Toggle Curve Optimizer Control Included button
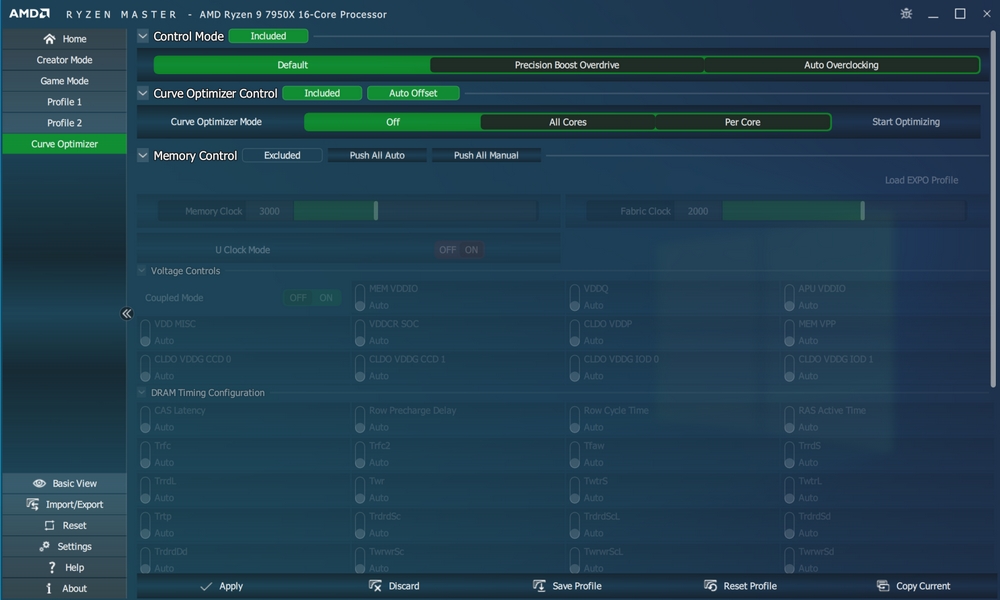This screenshot has height=600, width=1000. 322,93
